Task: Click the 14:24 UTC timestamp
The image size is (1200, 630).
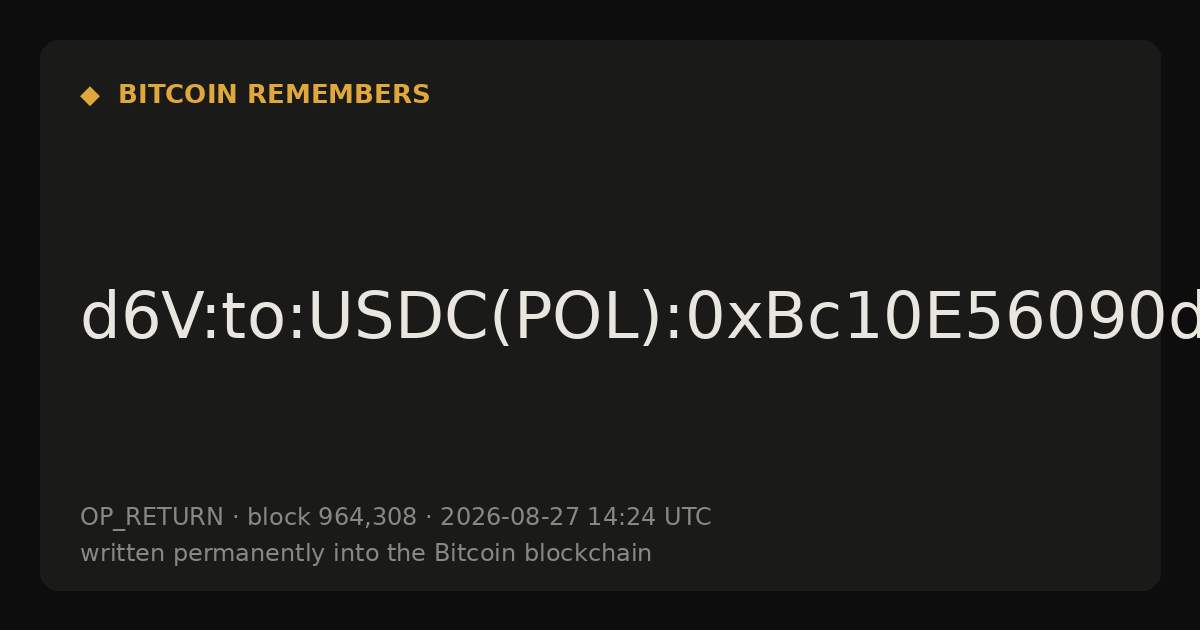Action: coord(649,518)
